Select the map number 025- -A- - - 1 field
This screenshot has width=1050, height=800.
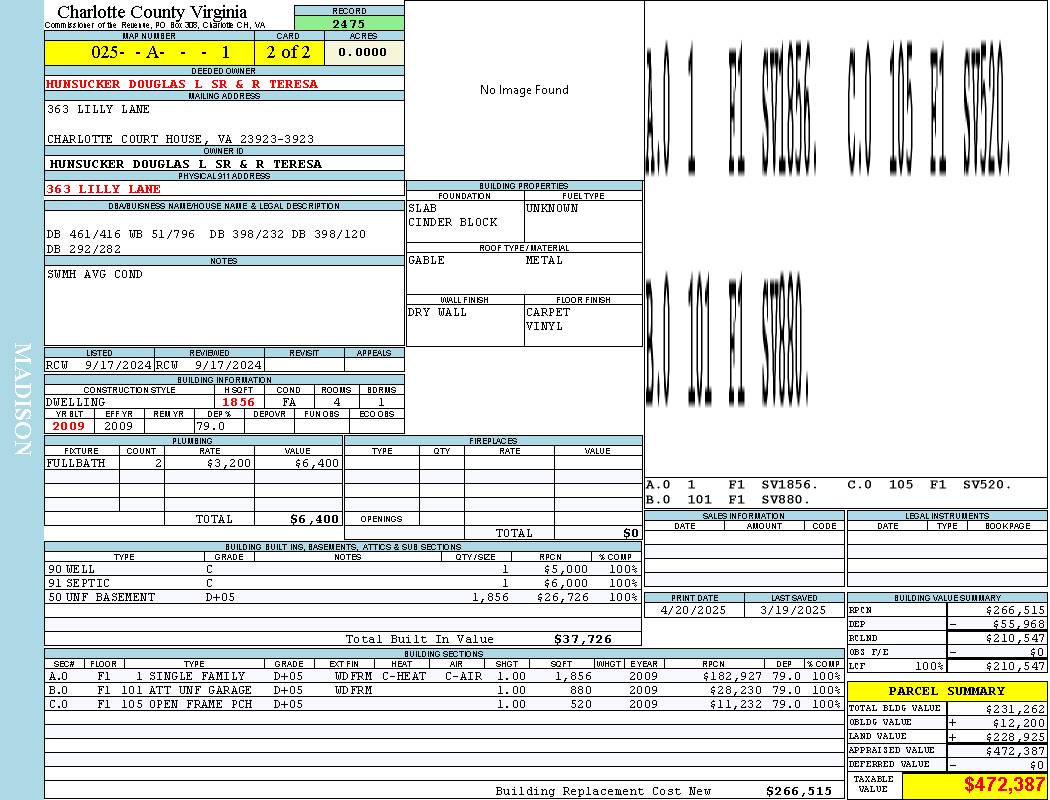coord(149,52)
